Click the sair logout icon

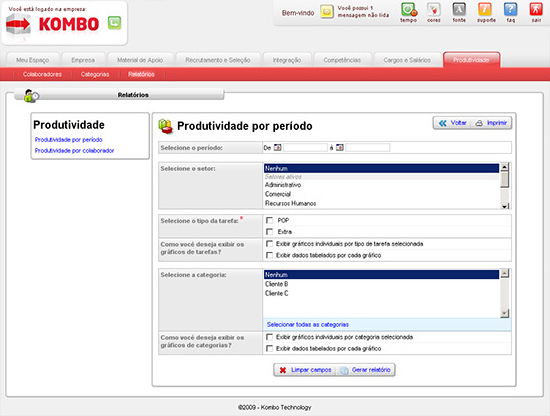coord(536,9)
